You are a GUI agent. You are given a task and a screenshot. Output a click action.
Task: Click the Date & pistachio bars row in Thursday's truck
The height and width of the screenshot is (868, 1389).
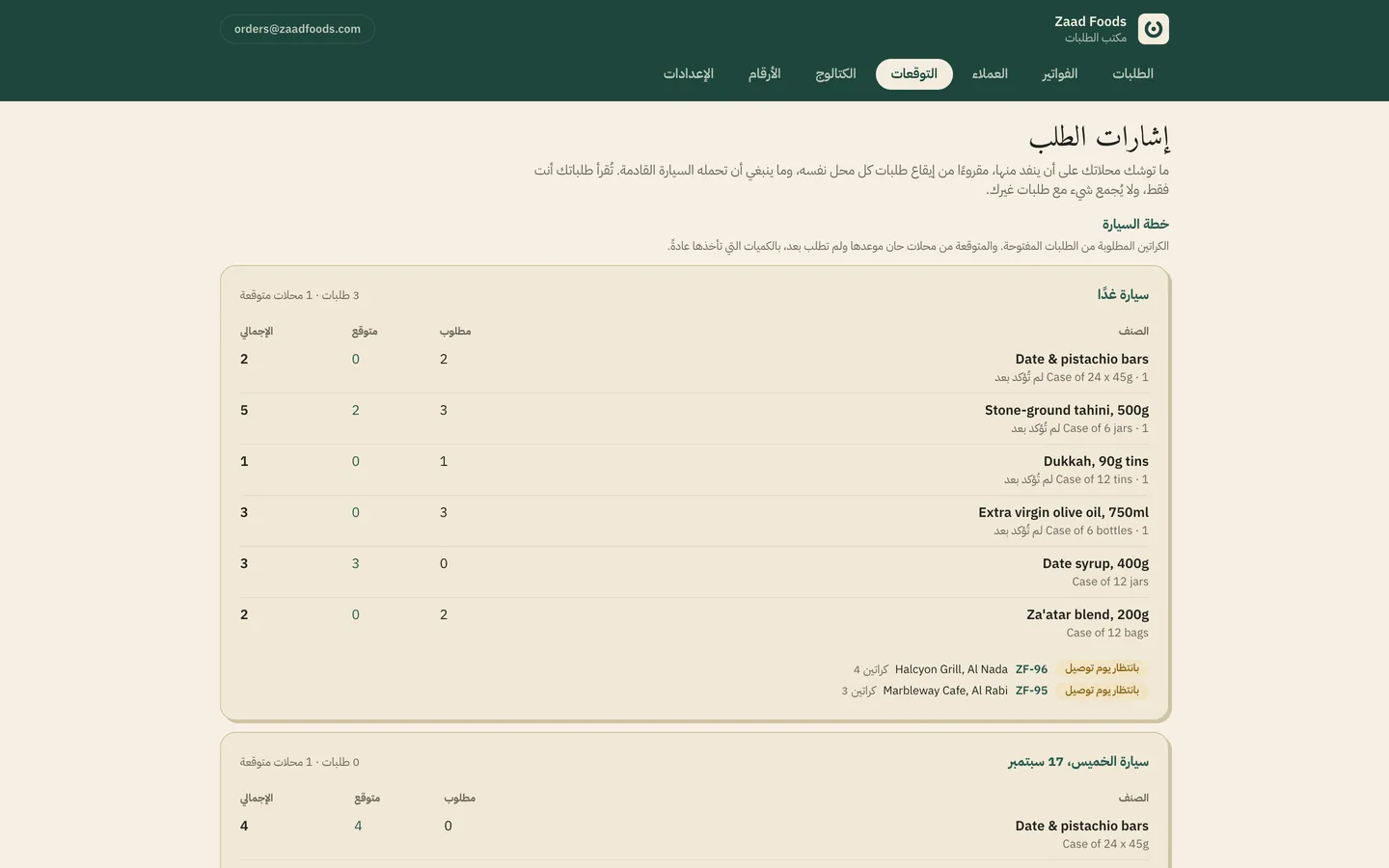point(694,834)
